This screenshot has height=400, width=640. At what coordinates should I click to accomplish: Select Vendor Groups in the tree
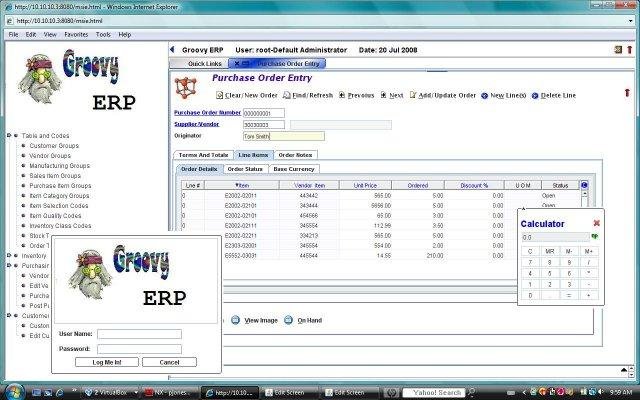pos(50,156)
